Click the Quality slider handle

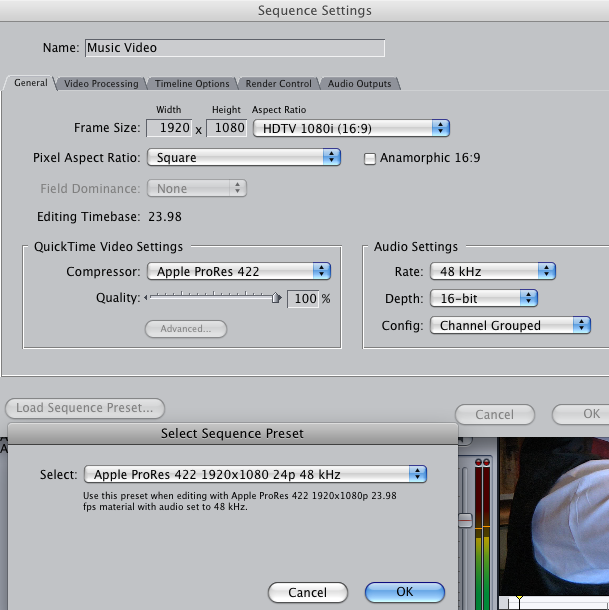click(x=276, y=298)
